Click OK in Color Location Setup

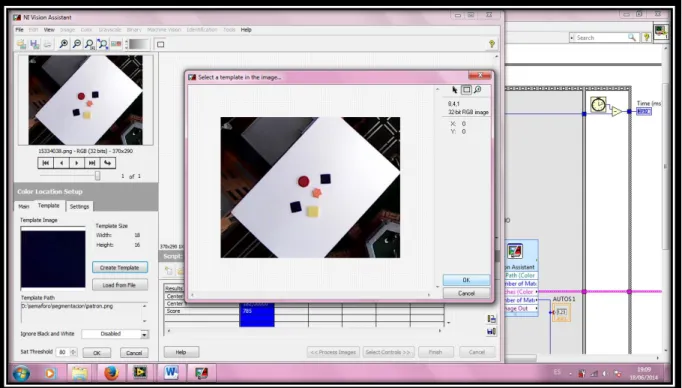pyautogui.click(x=97, y=353)
